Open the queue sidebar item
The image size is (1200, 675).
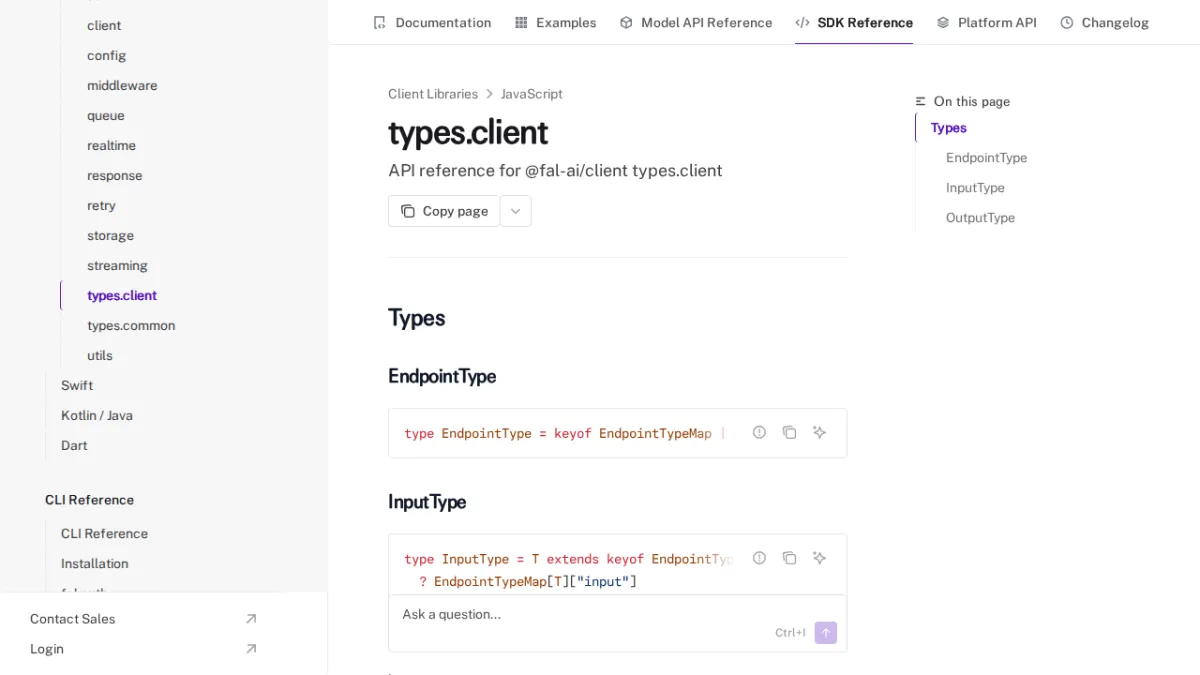point(106,116)
